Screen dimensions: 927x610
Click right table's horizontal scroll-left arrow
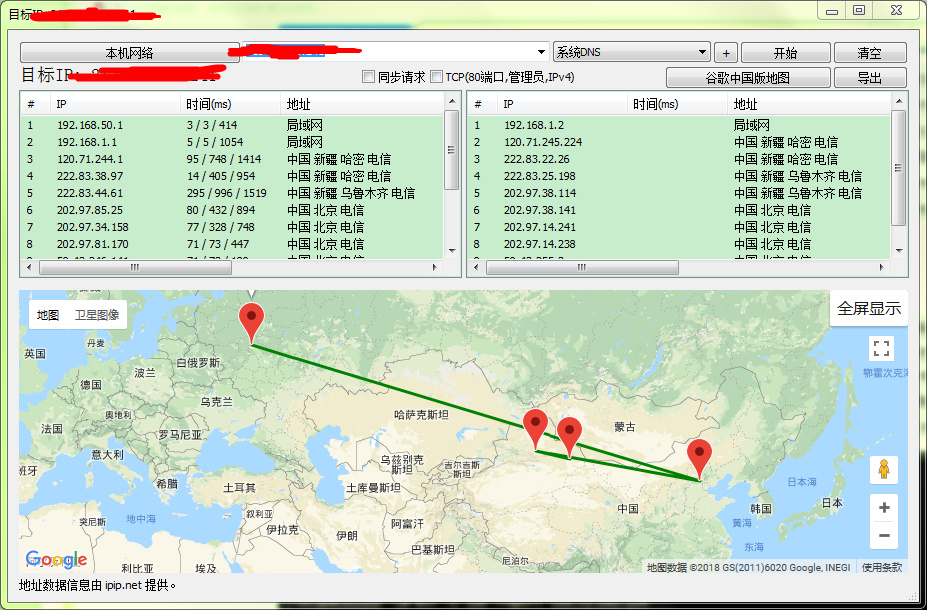click(x=477, y=268)
